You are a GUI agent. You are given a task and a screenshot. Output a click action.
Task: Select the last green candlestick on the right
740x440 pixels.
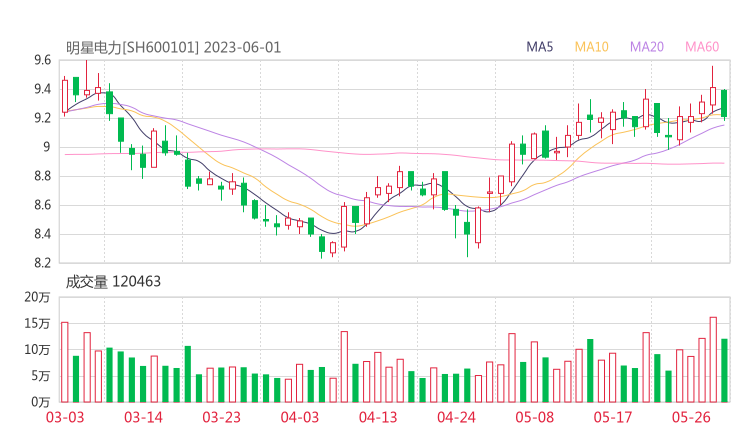tap(724, 103)
